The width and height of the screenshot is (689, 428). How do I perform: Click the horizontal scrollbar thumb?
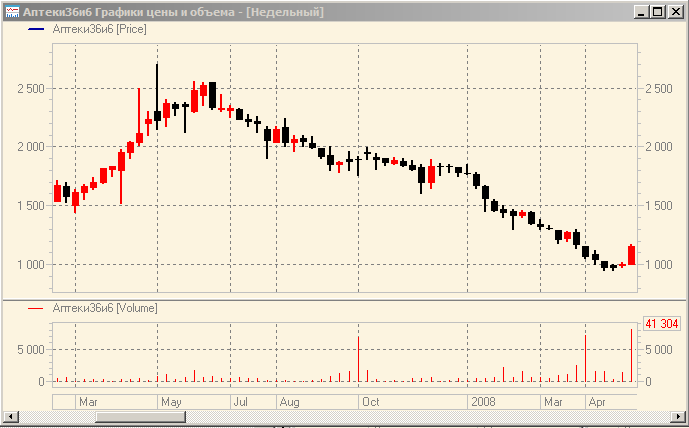tap(140, 416)
